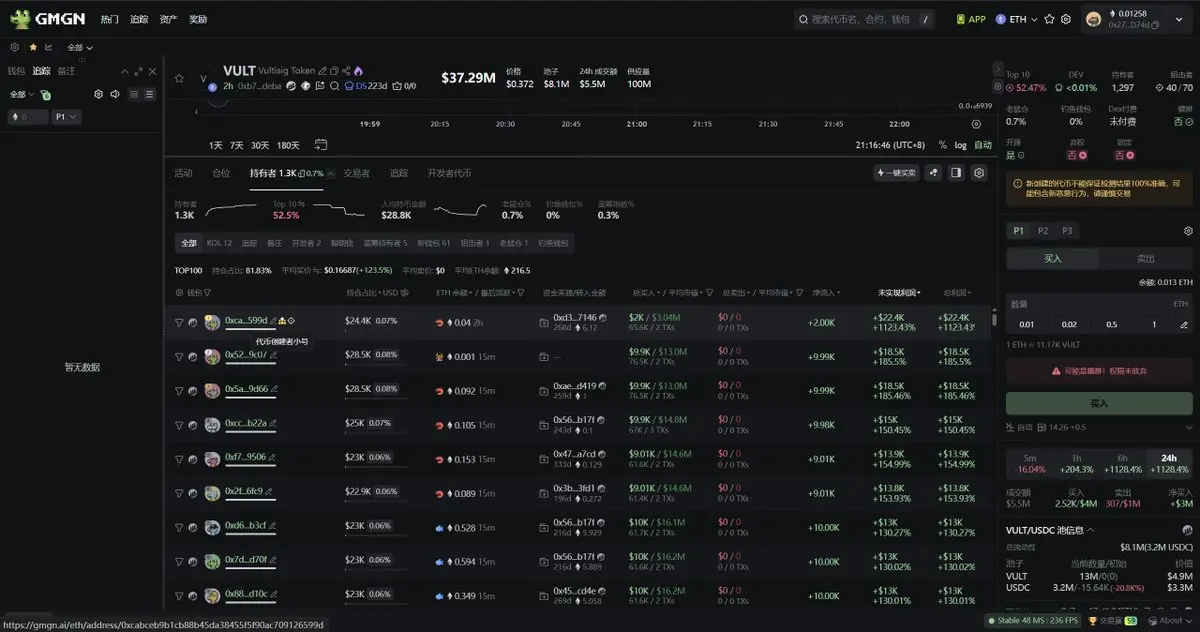Sort by 未实现利润 column header
The width and height of the screenshot is (1200, 632).
(899, 293)
